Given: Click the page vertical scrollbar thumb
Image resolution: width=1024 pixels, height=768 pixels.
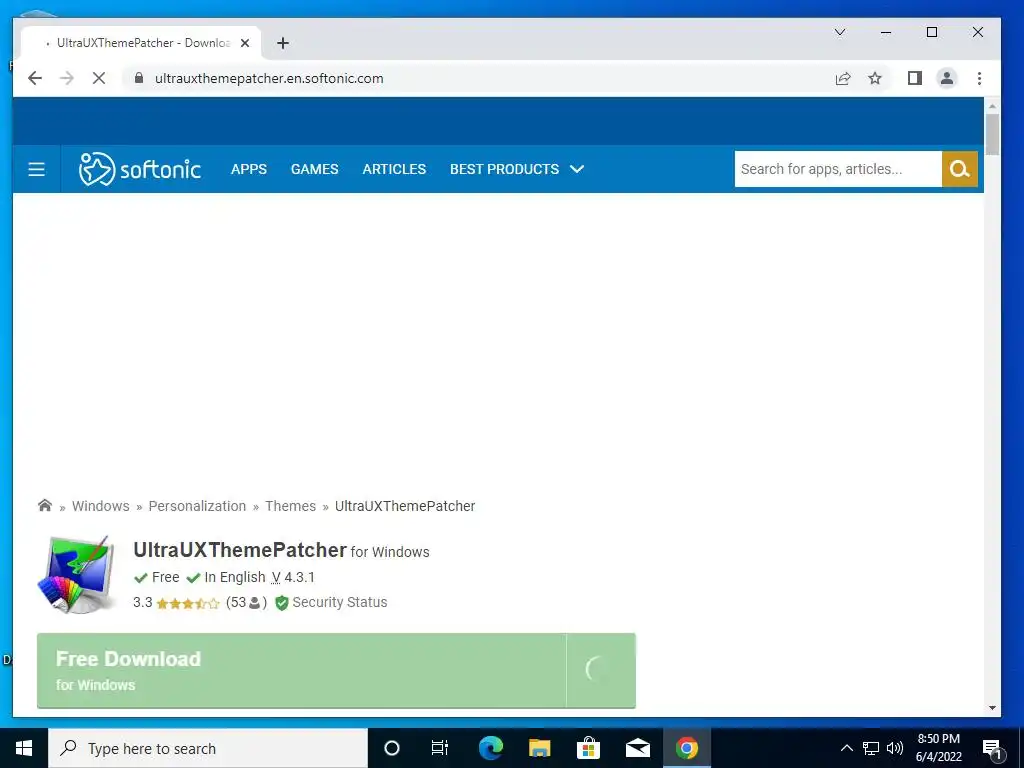Looking at the screenshot, I should (x=993, y=135).
